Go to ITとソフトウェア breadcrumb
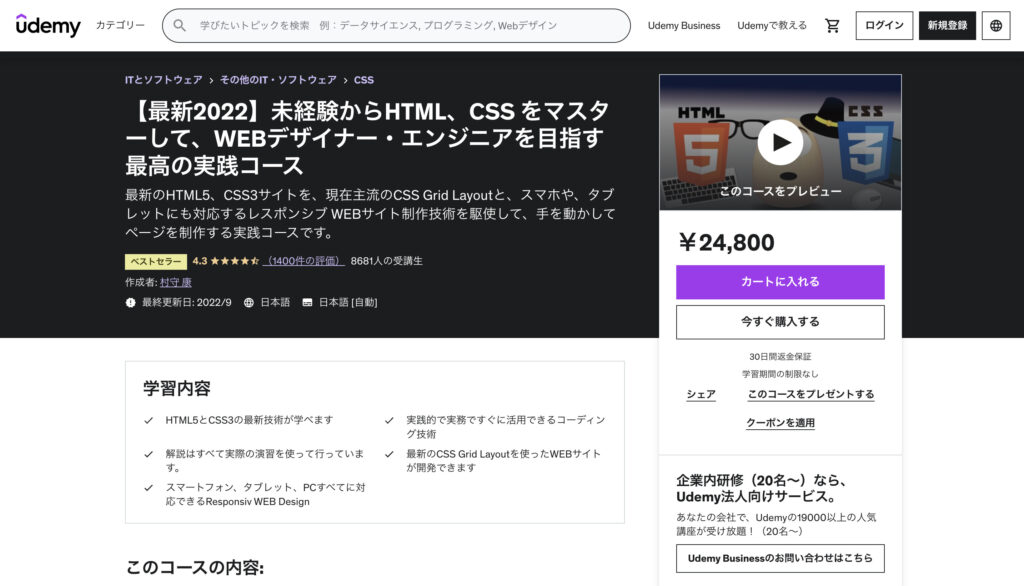This screenshot has width=1024, height=586. 164,80
